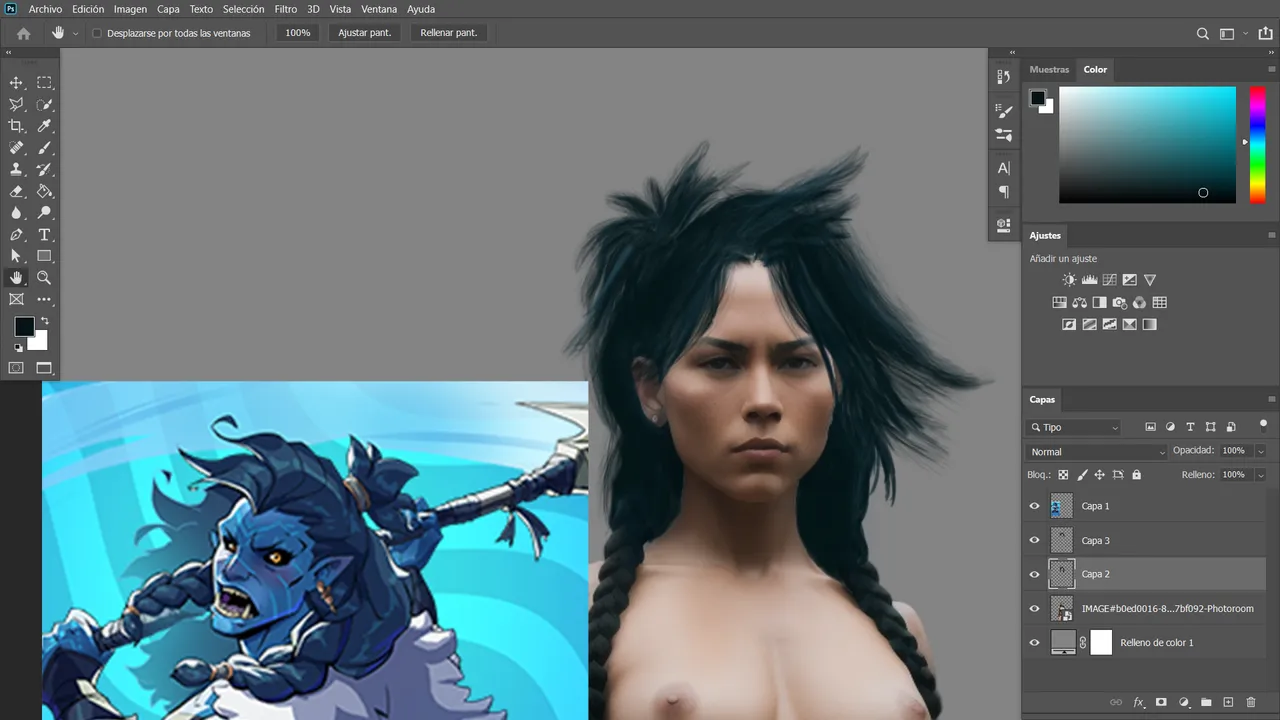Open the Edit Toolbar three-dots menu
The width and height of the screenshot is (1280, 720).
pyautogui.click(x=44, y=299)
